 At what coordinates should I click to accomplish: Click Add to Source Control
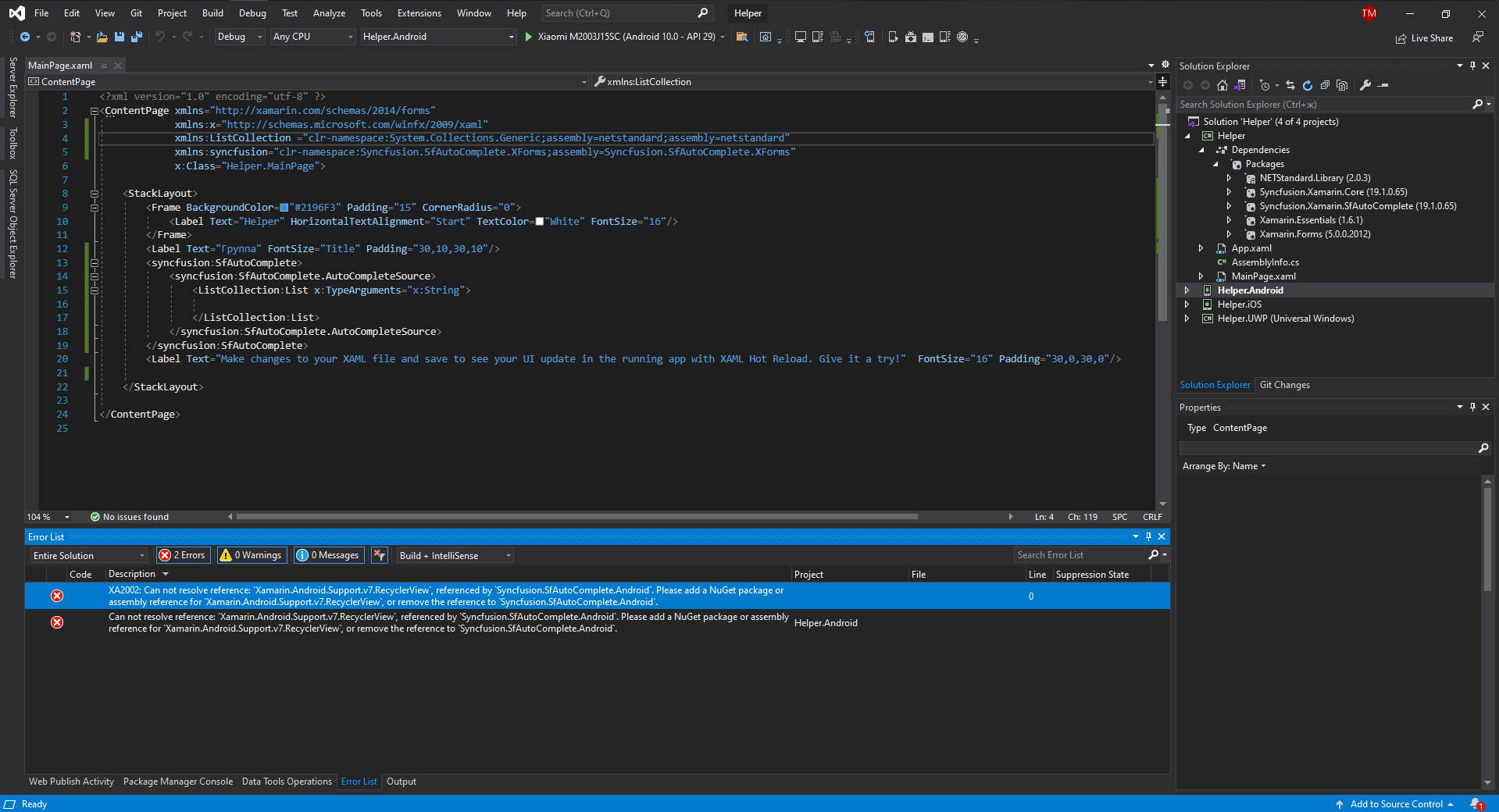1396,804
